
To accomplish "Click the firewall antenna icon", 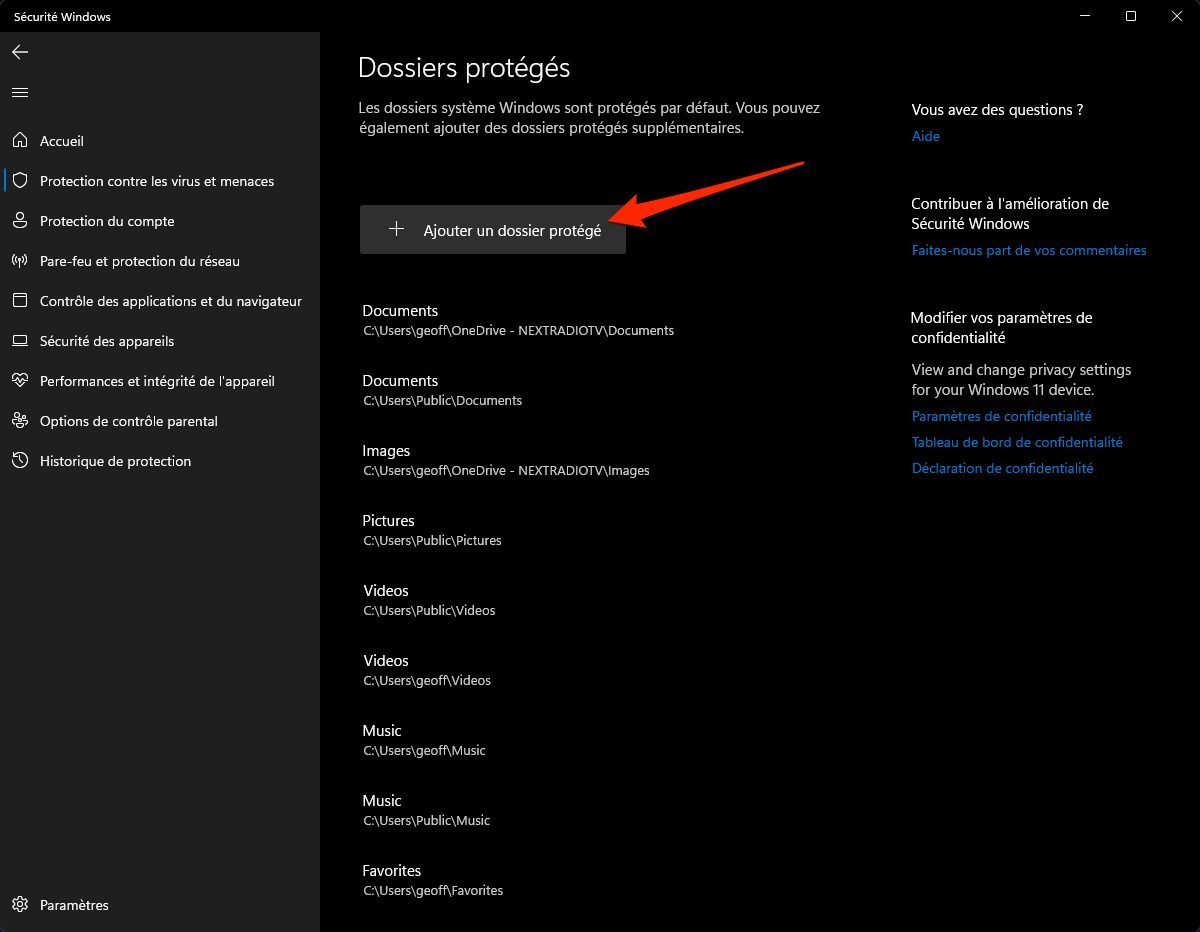I will point(19,261).
